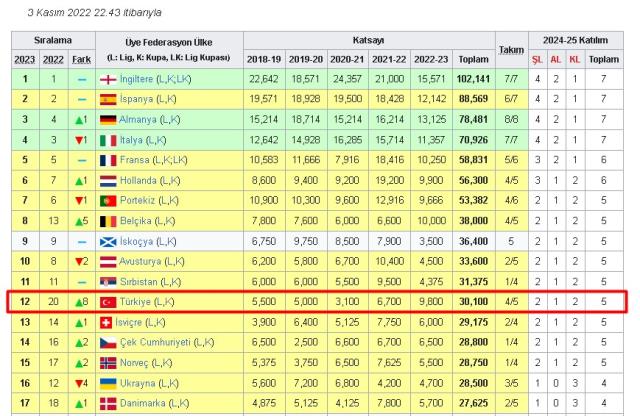Click the Denmark flag icon
Screen dimensions: 640x416
point(108,404)
